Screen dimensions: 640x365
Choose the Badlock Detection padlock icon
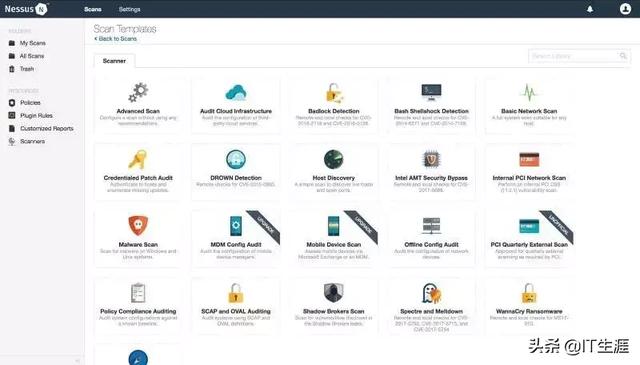[334, 93]
